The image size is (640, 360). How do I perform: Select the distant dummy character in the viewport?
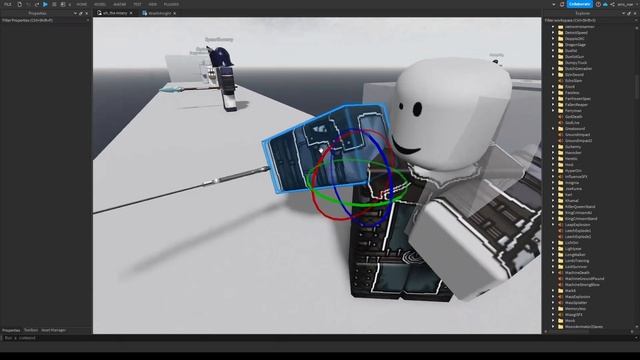tap(225, 80)
